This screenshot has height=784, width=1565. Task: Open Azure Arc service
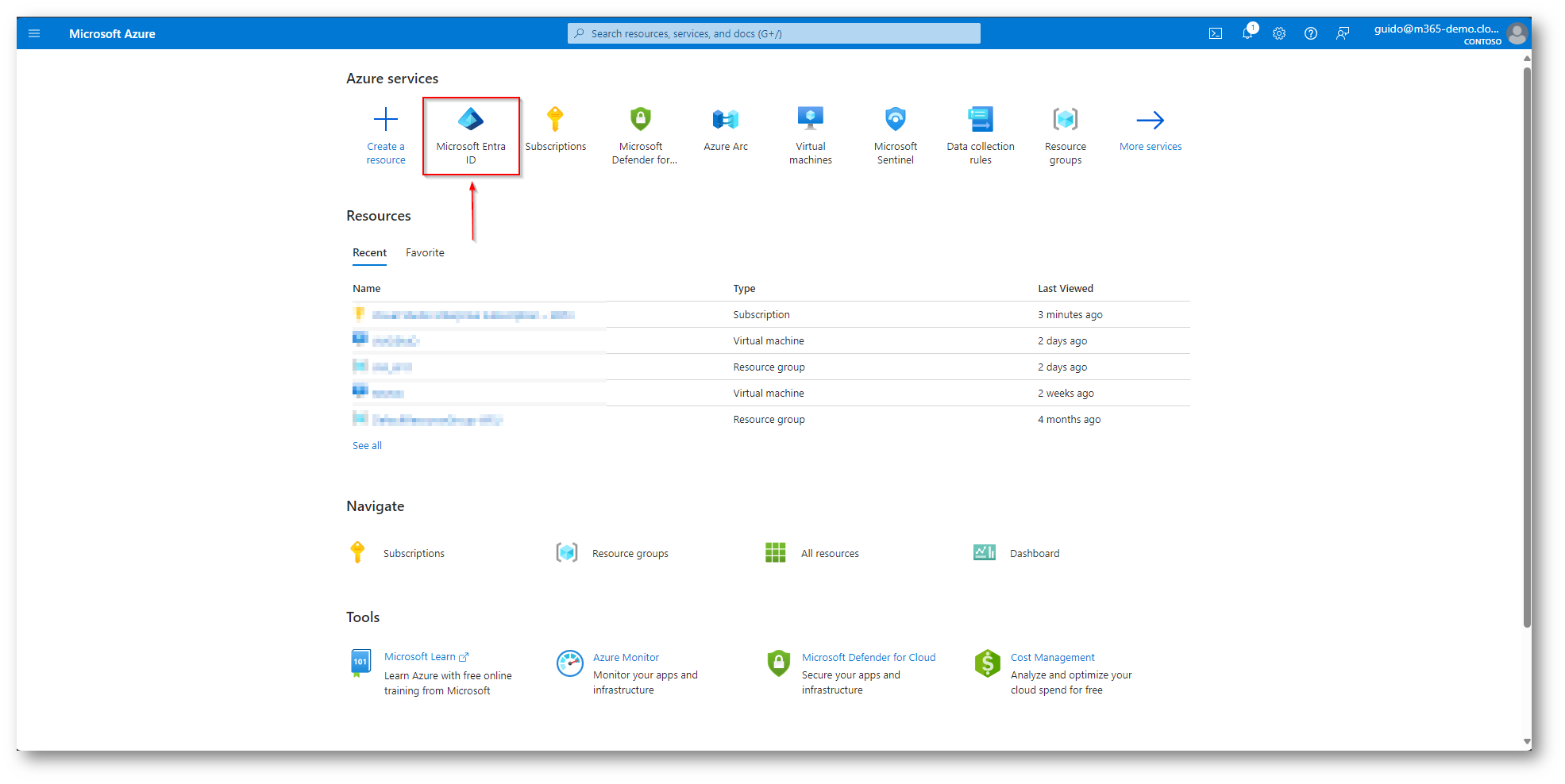pyautogui.click(x=725, y=131)
